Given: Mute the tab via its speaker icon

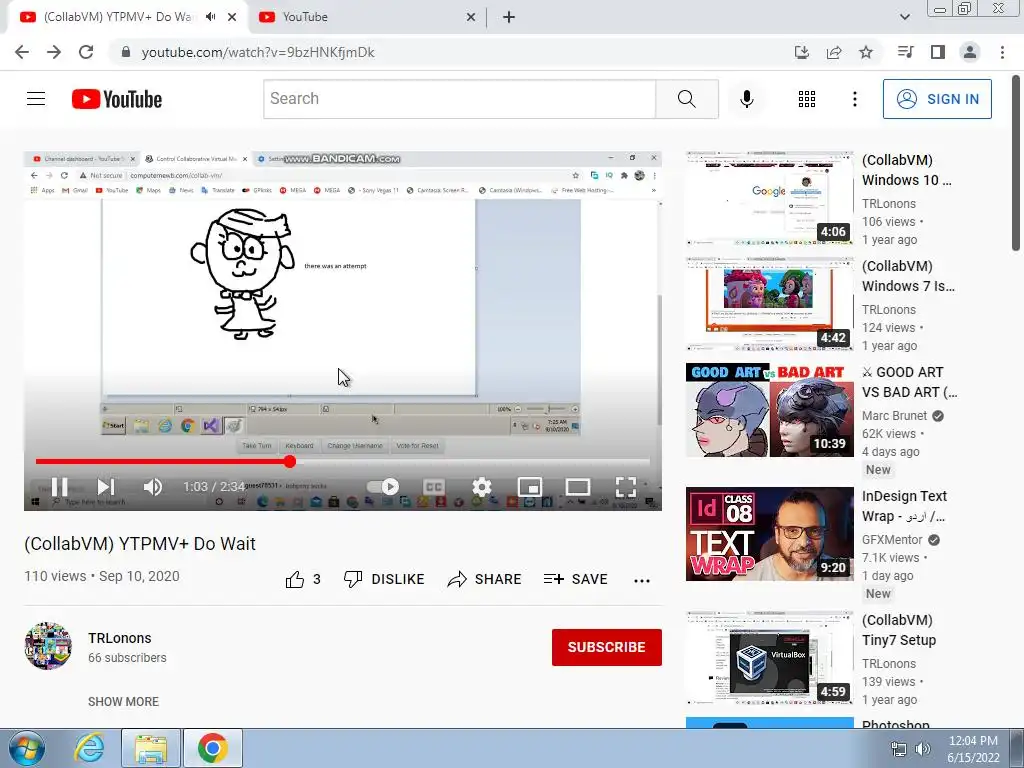Looking at the screenshot, I should click(210, 17).
